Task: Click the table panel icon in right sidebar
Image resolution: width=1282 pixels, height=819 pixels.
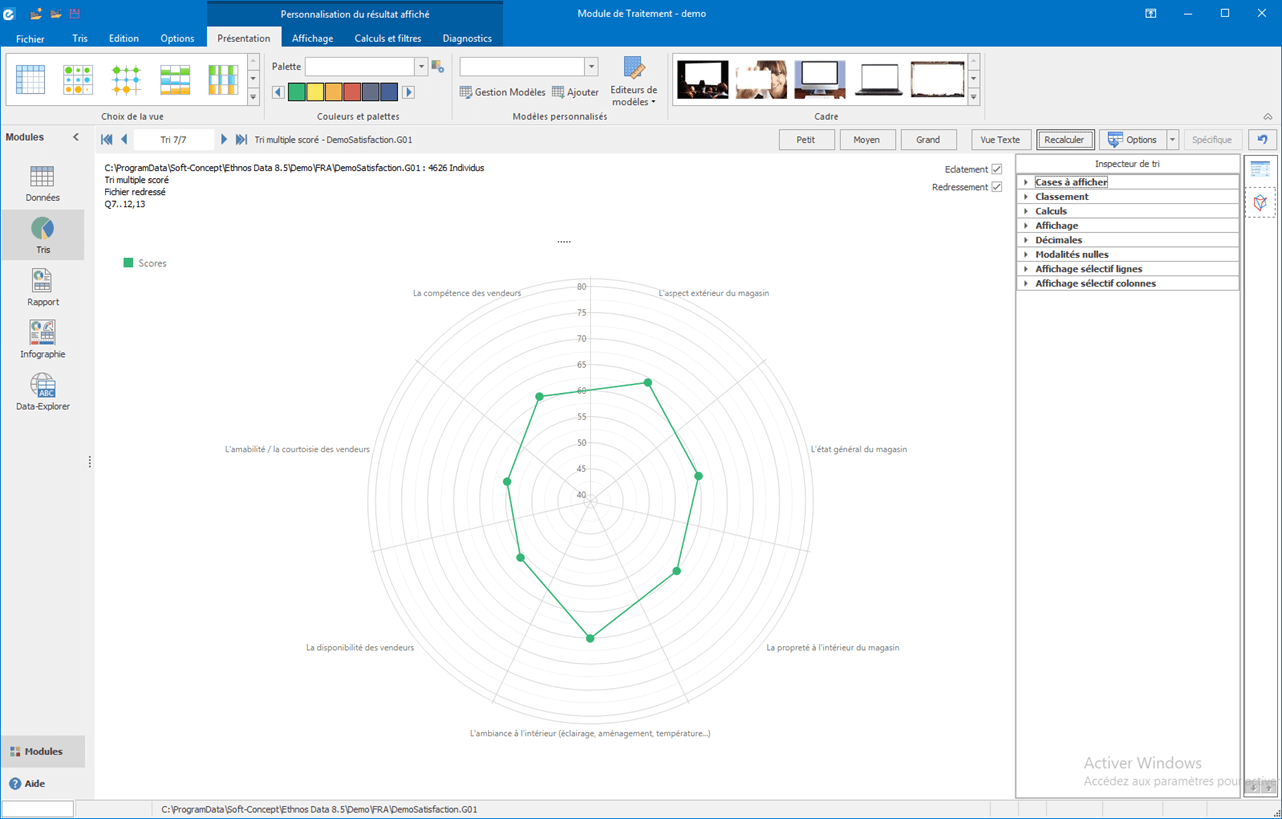Action: tap(1260, 169)
